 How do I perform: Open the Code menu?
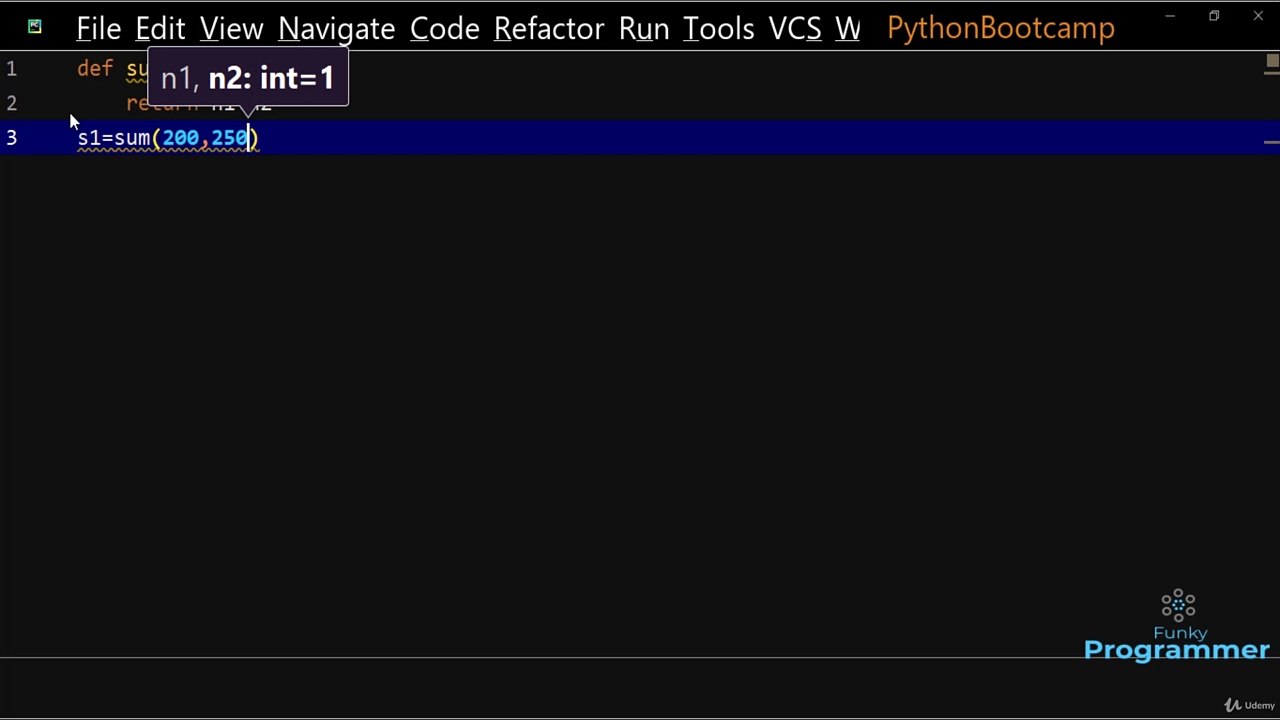[x=444, y=29]
